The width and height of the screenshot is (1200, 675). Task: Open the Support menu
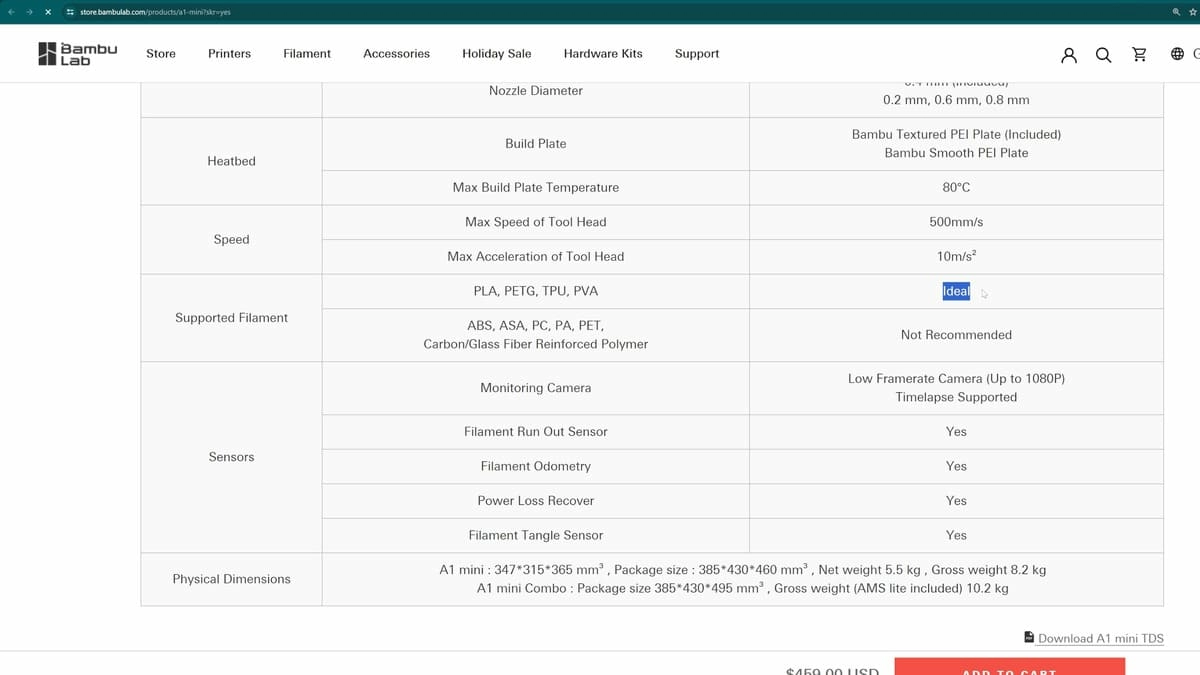[697, 54]
